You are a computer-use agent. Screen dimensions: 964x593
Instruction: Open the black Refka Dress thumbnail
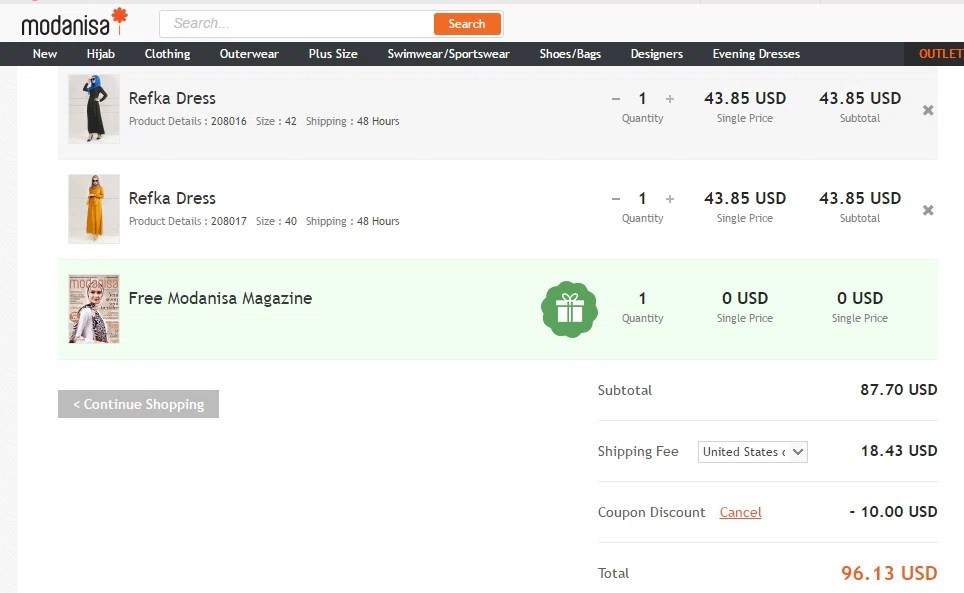click(x=94, y=109)
